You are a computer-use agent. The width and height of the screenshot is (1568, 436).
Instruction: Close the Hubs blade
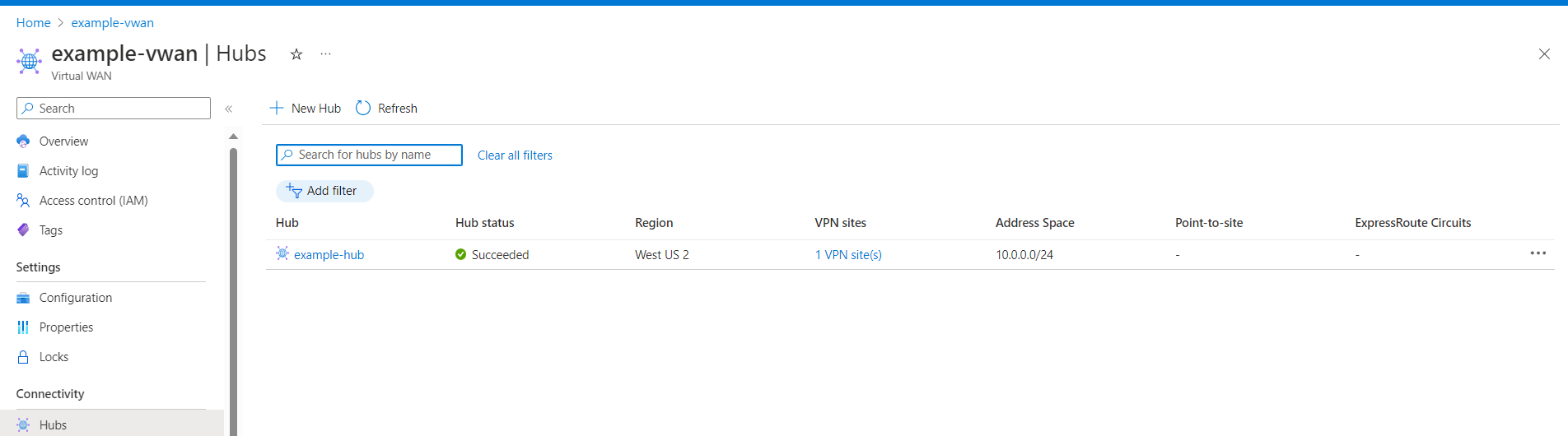point(1544,54)
